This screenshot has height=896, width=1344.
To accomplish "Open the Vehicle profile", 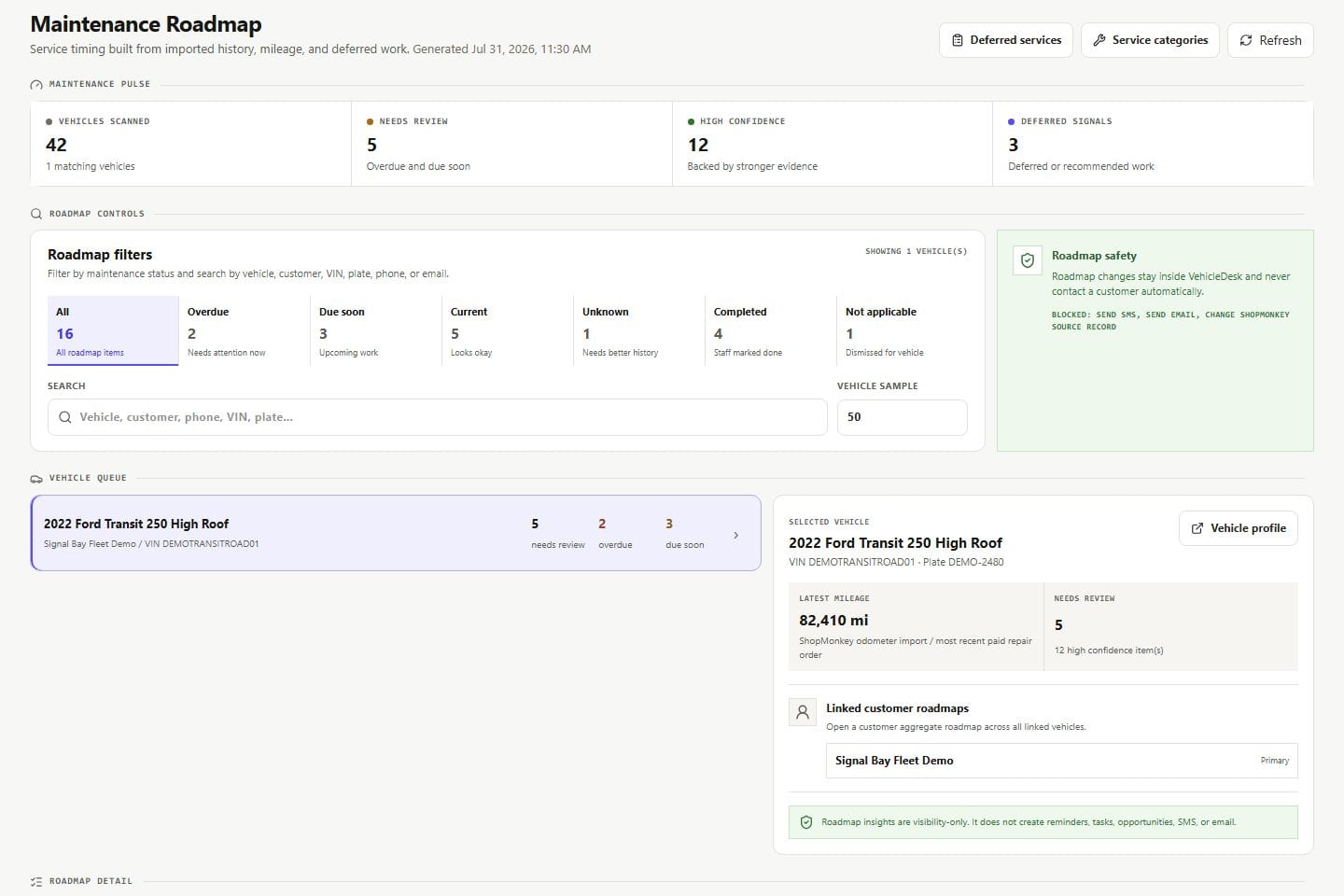I will (1239, 528).
